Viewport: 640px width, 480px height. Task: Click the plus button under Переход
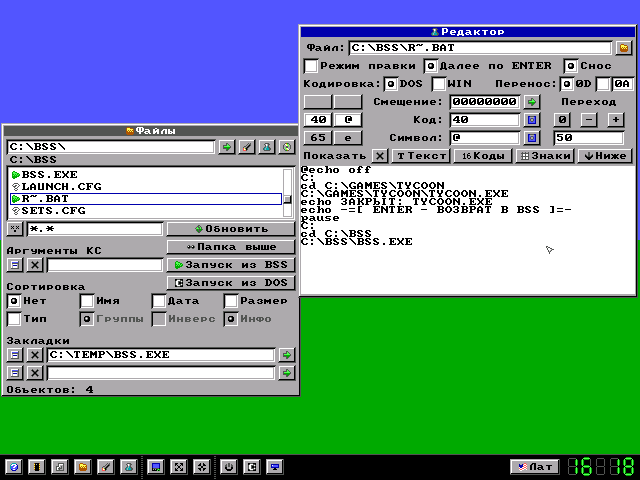pyautogui.click(x=616, y=120)
